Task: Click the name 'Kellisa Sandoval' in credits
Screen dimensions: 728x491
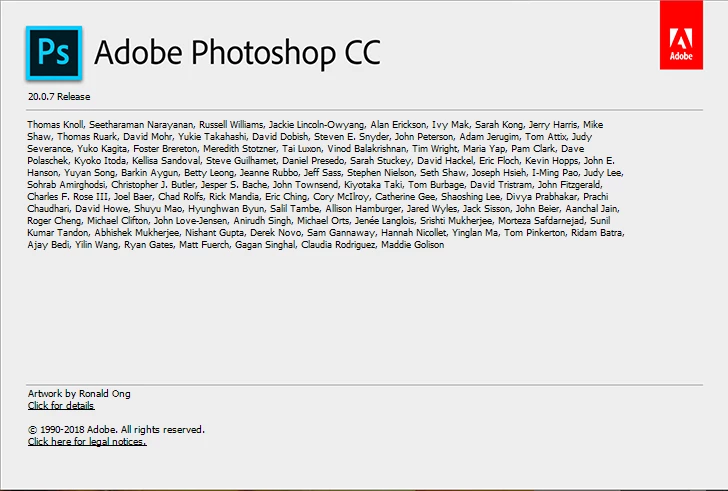Action: coord(166,161)
